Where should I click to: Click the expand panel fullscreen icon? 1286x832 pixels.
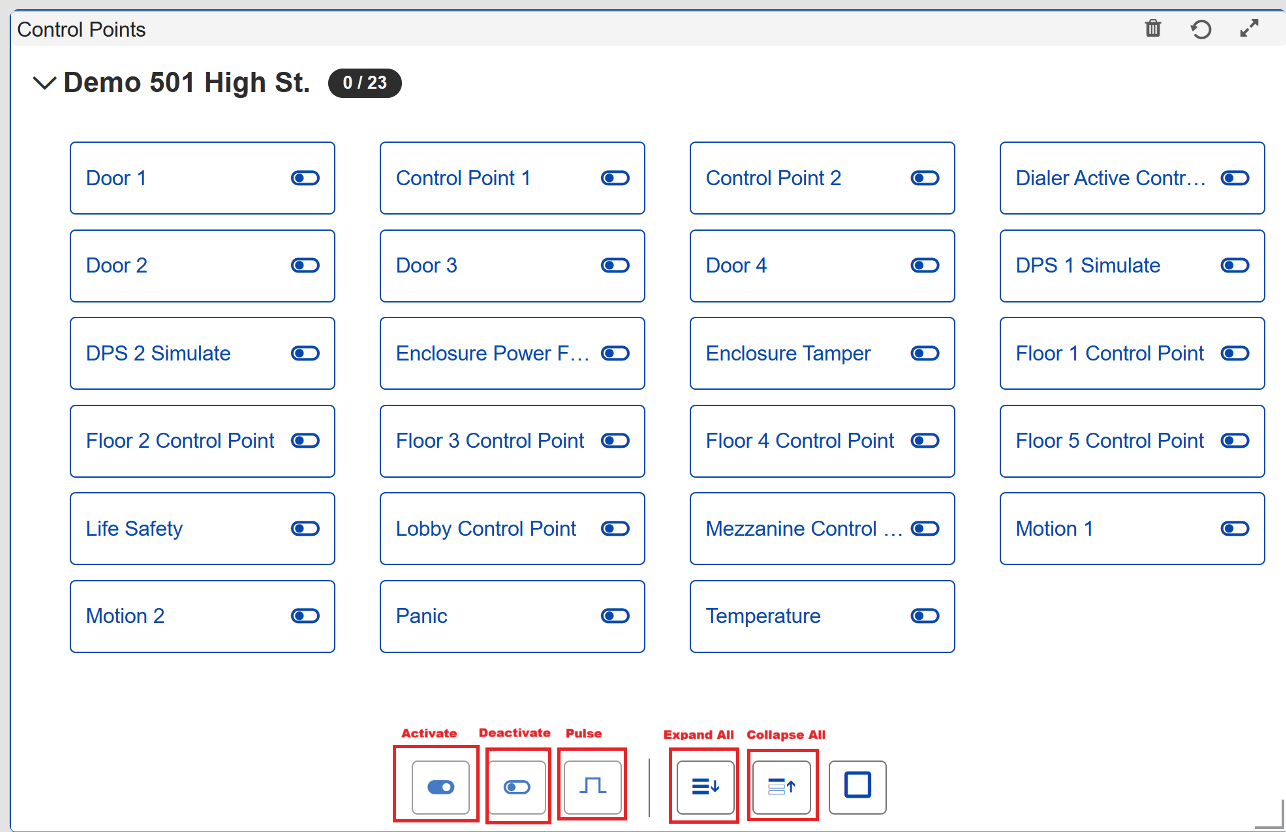(x=1249, y=29)
